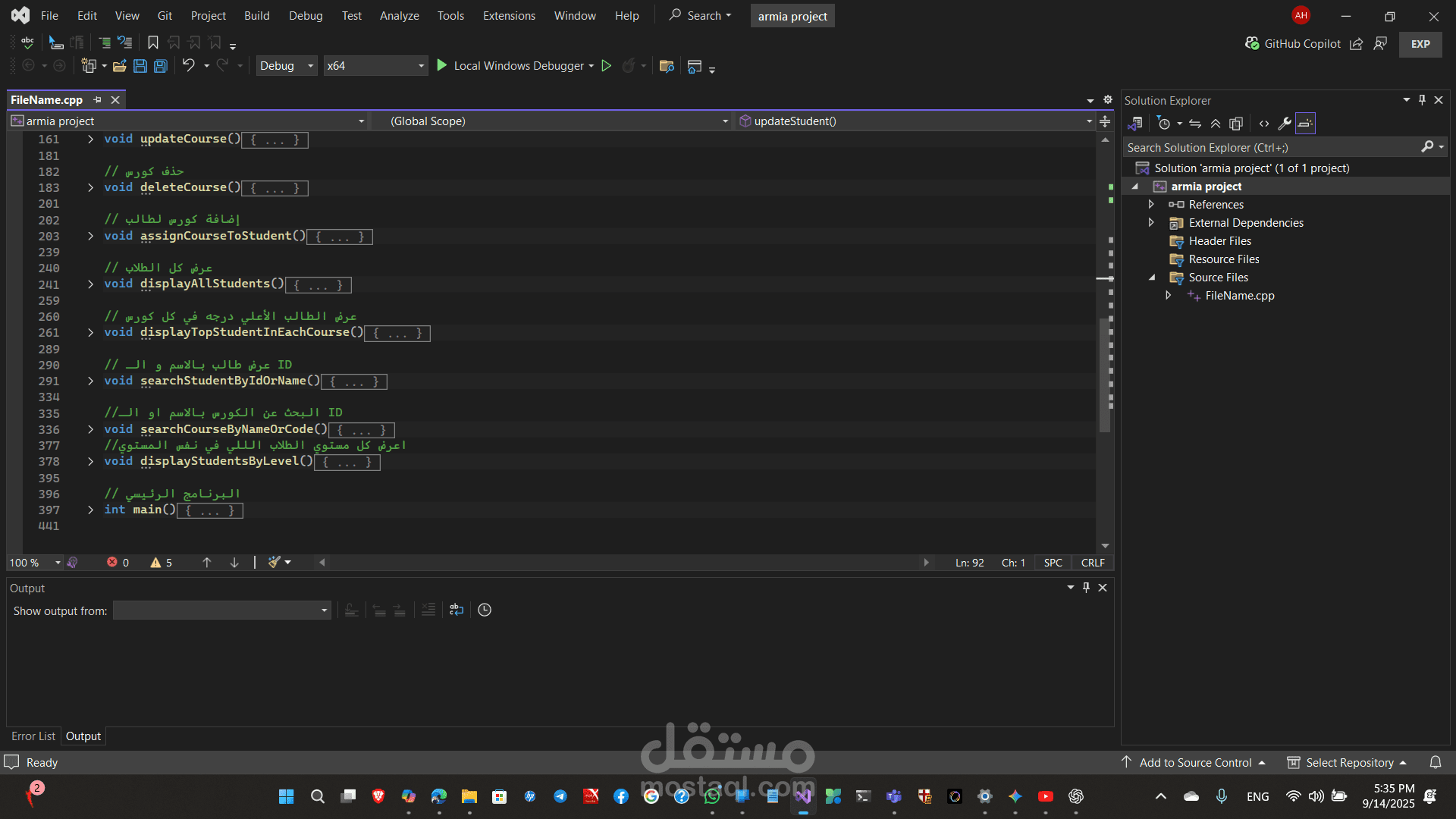Expand the References node in the tree
The height and width of the screenshot is (819, 1456).
[1151, 204]
